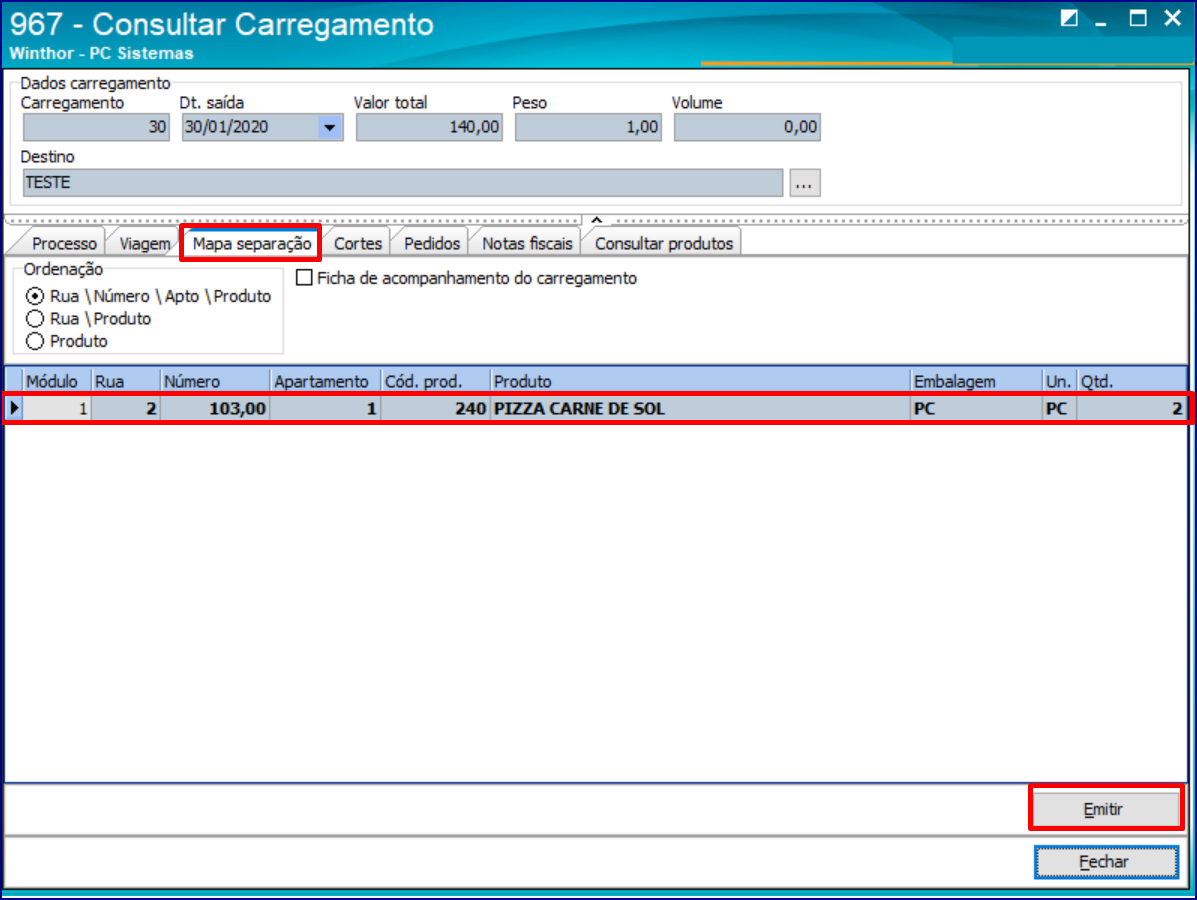Click the Volume field
This screenshot has width=1197, height=900.
tap(747, 127)
